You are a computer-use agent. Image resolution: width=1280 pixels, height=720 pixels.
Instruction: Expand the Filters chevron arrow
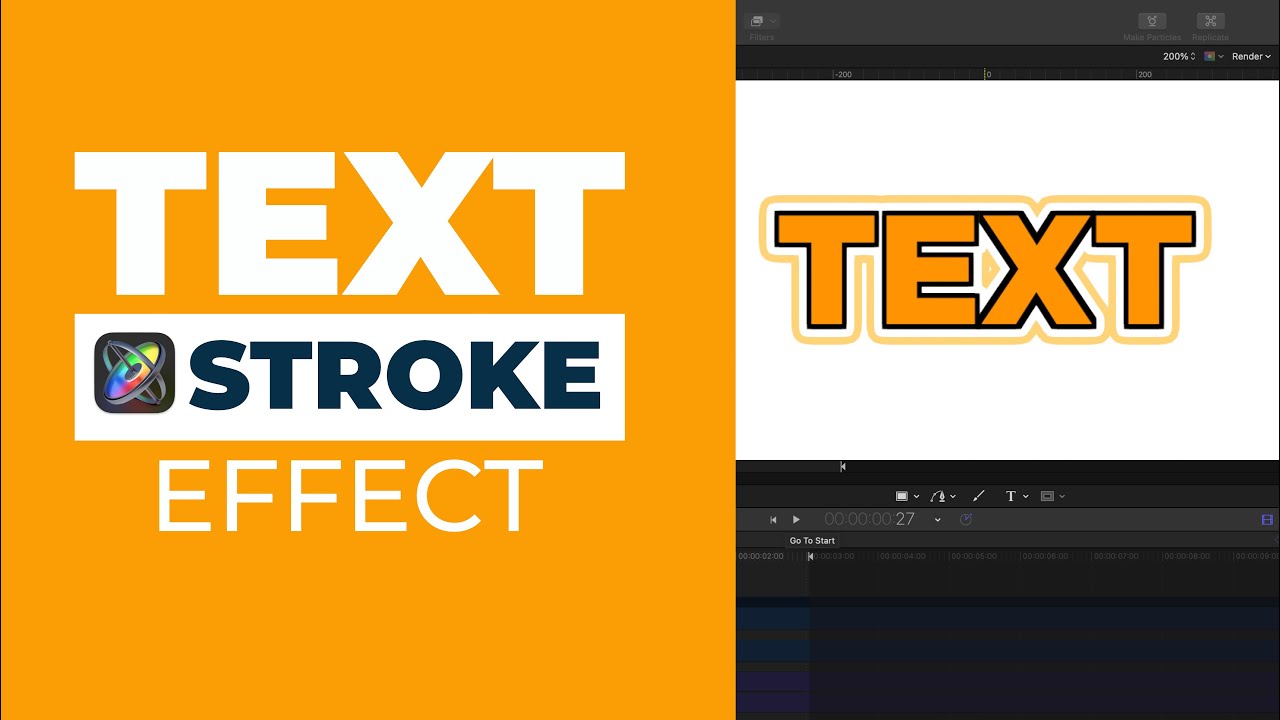774,21
